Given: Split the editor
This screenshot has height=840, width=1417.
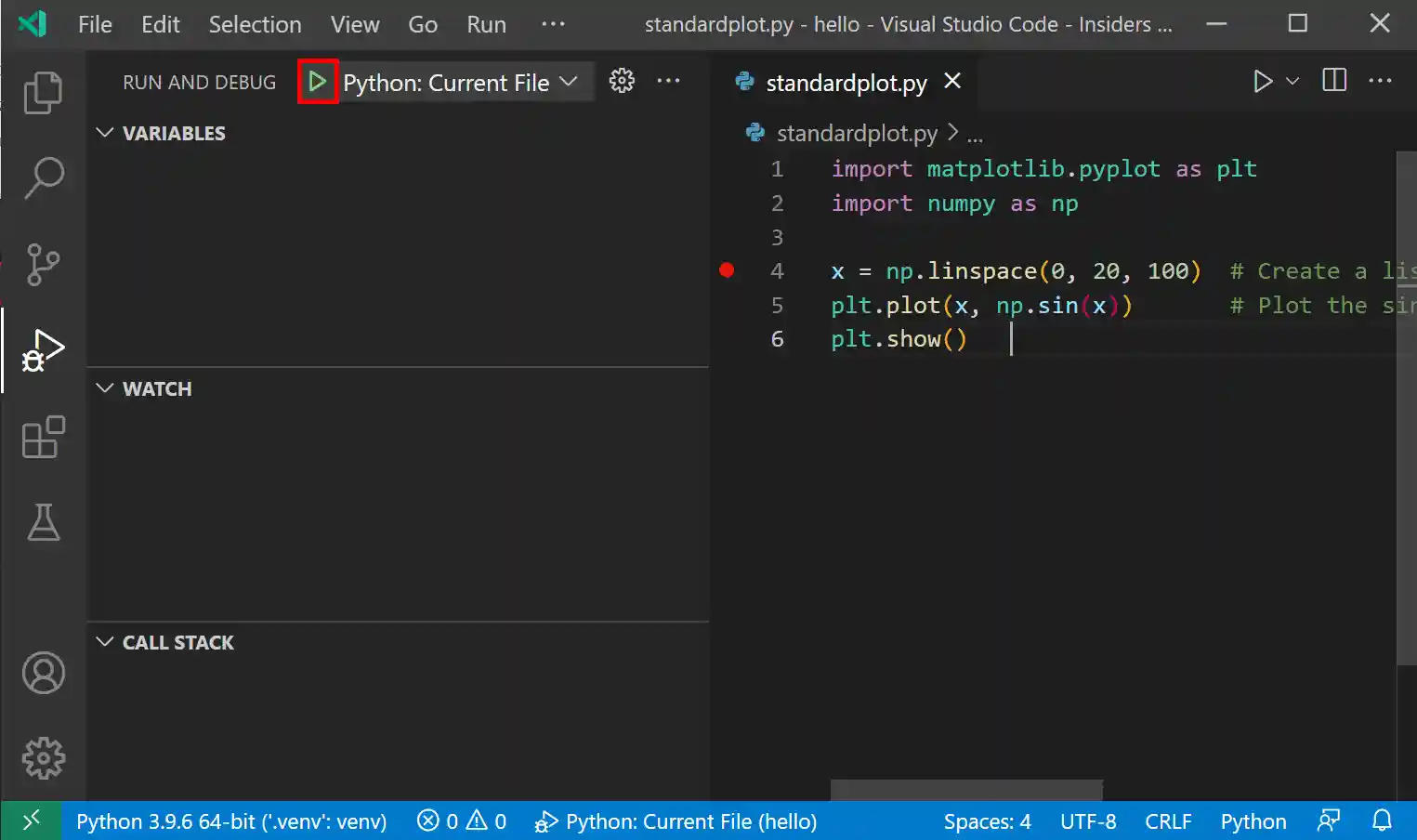Looking at the screenshot, I should pos(1333,81).
